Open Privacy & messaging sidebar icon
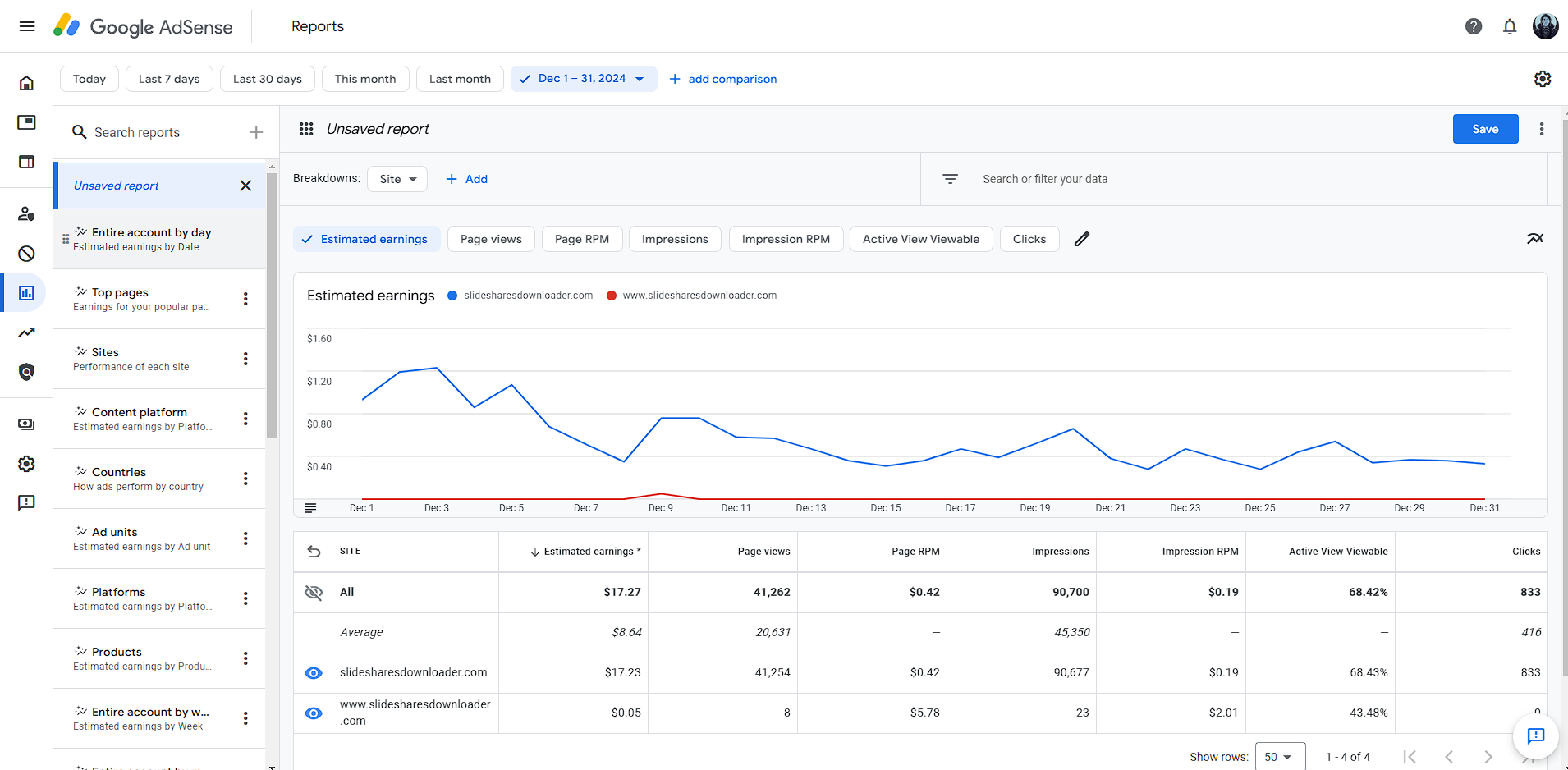The height and width of the screenshot is (770, 1568). [26, 213]
